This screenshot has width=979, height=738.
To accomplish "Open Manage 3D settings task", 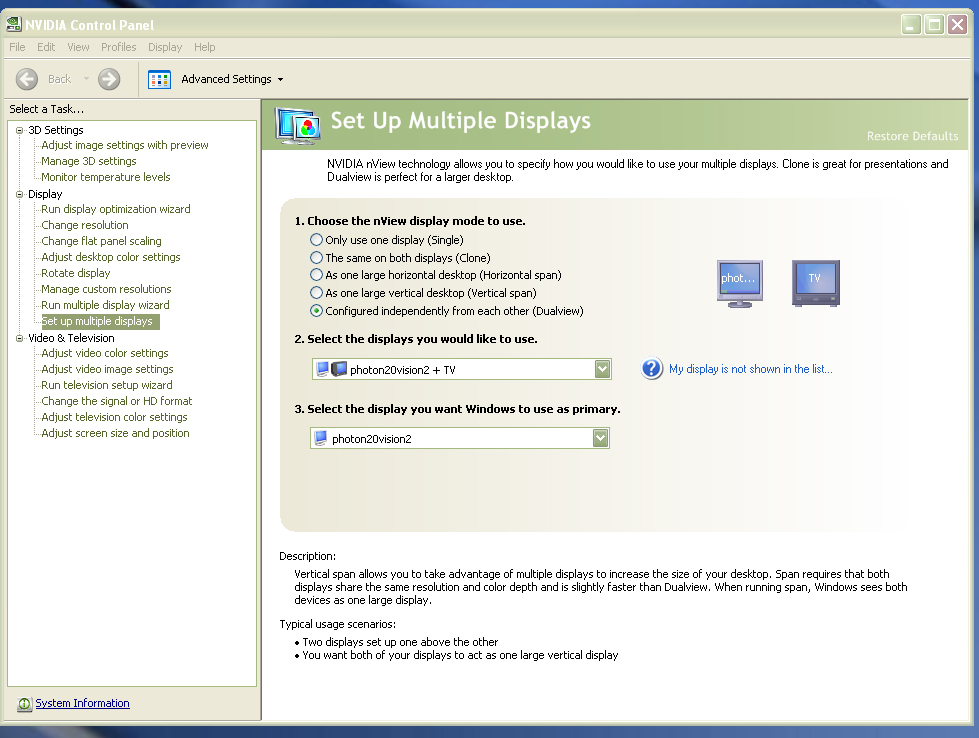I will (x=89, y=161).
